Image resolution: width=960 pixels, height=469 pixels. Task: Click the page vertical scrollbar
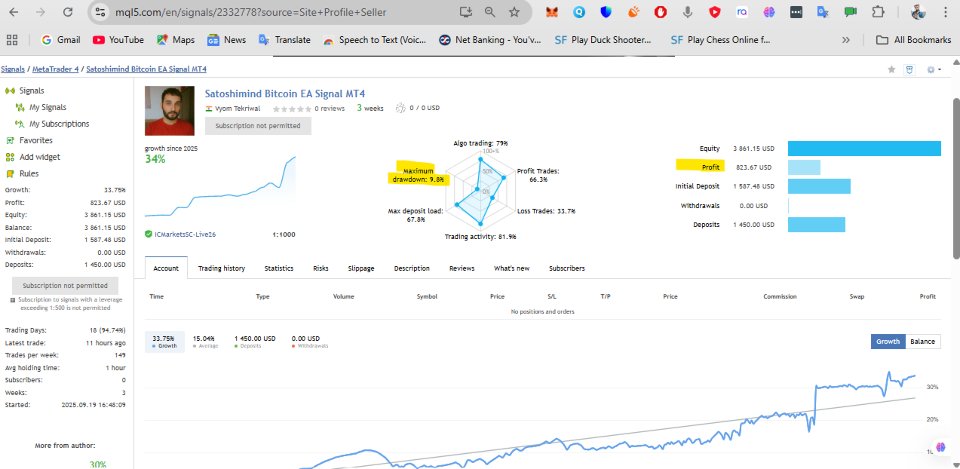tap(956, 178)
